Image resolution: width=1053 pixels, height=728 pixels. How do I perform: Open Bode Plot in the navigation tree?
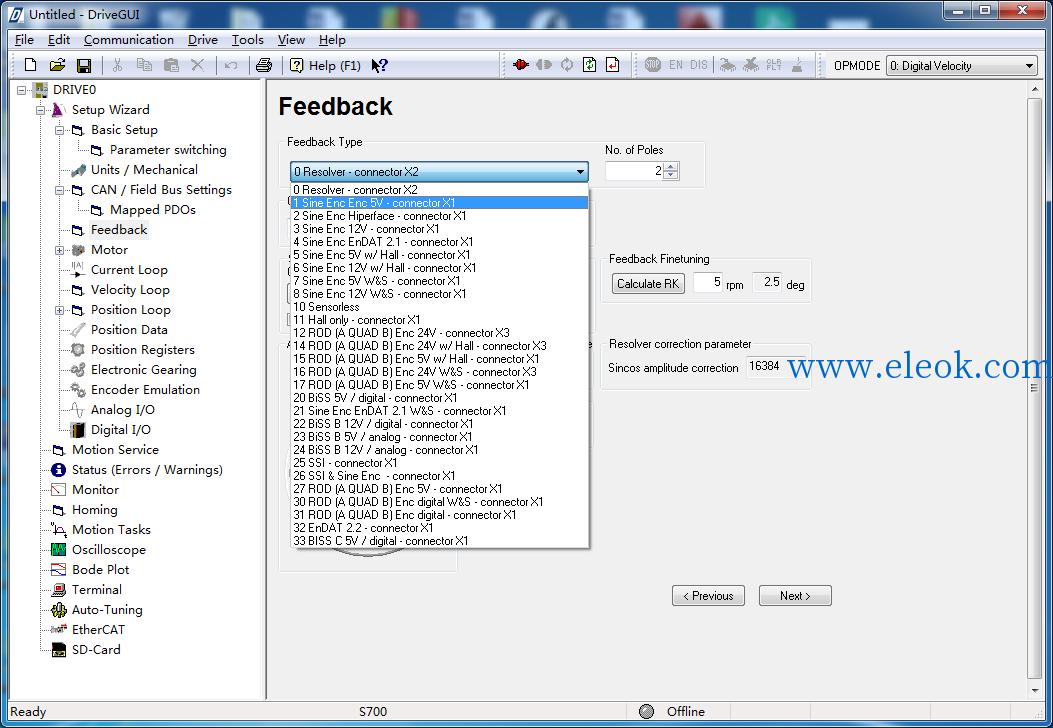click(101, 570)
